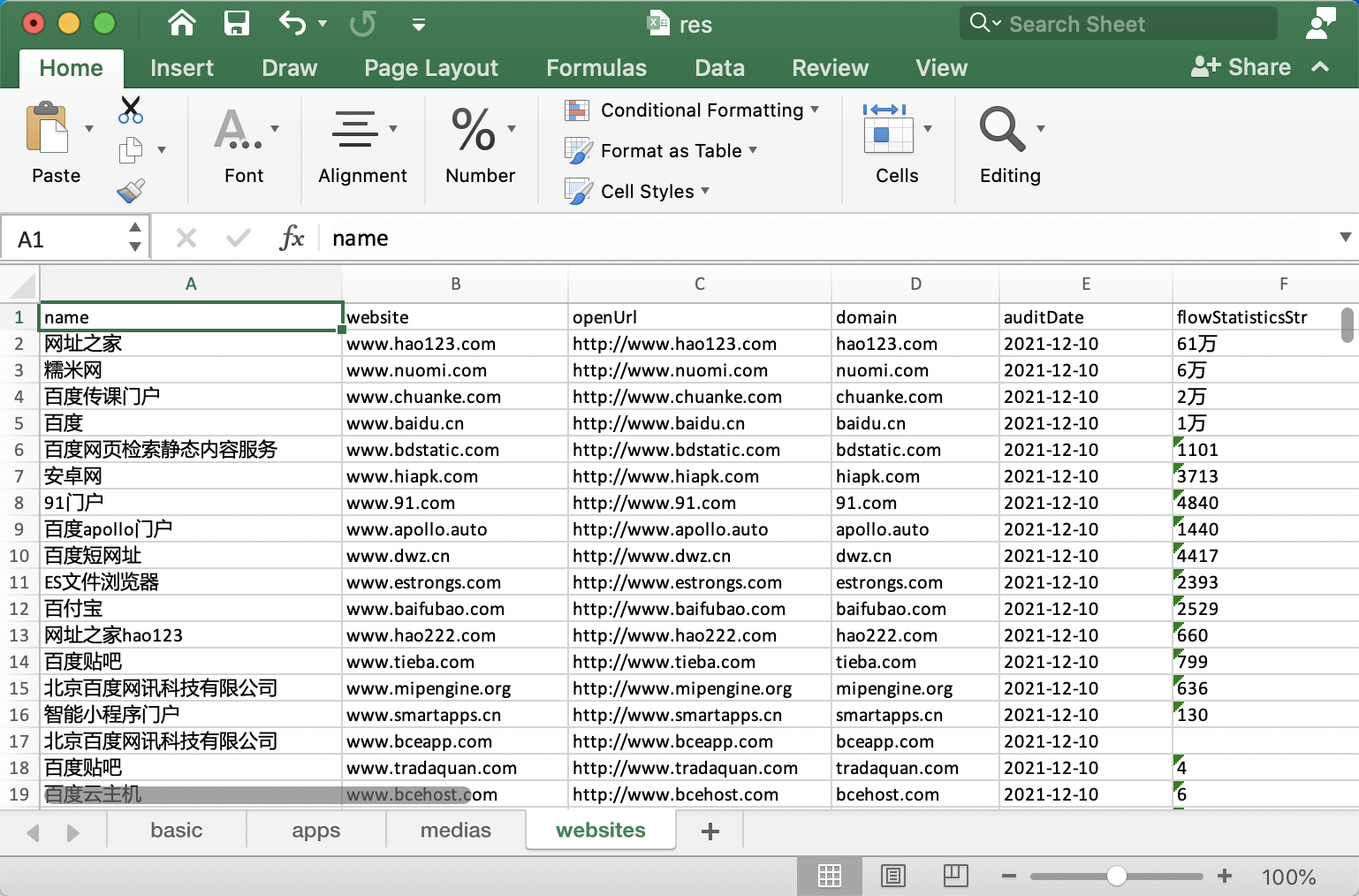Click the horizontal scrollbar thumb

(x=256, y=794)
